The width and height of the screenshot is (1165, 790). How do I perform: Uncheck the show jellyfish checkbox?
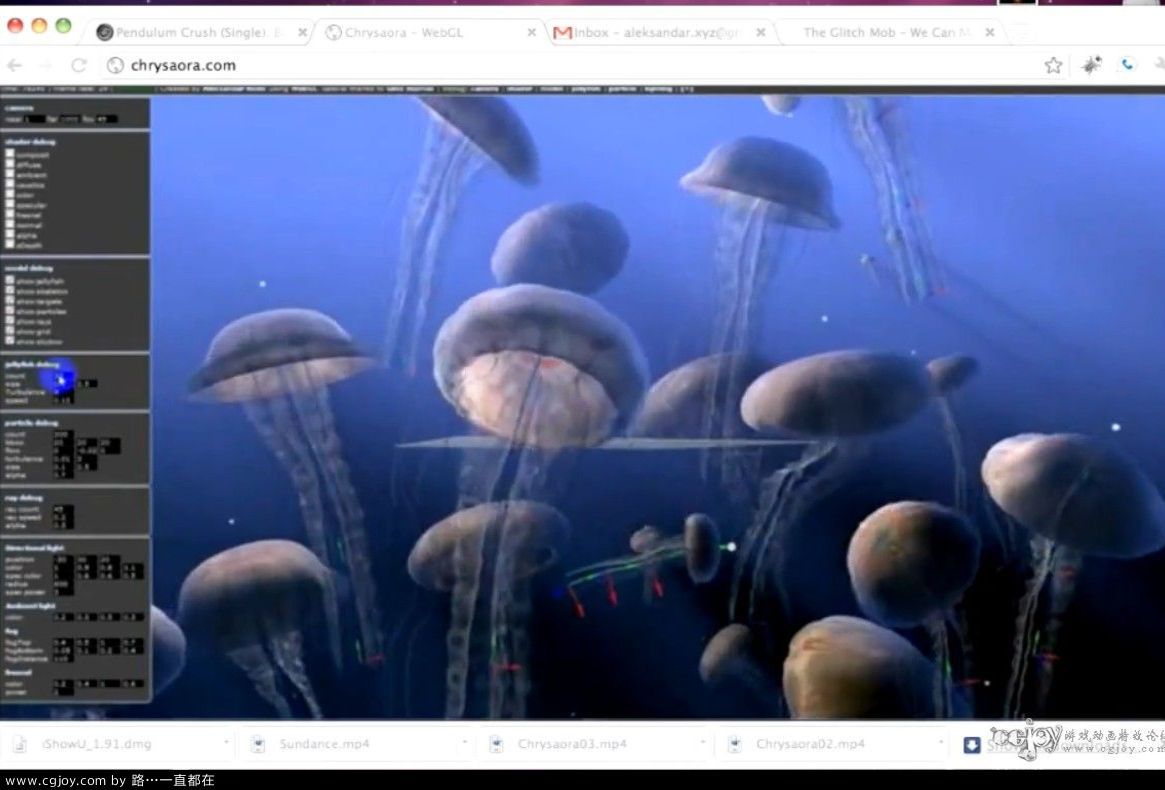pyautogui.click(x=11, y=281)
